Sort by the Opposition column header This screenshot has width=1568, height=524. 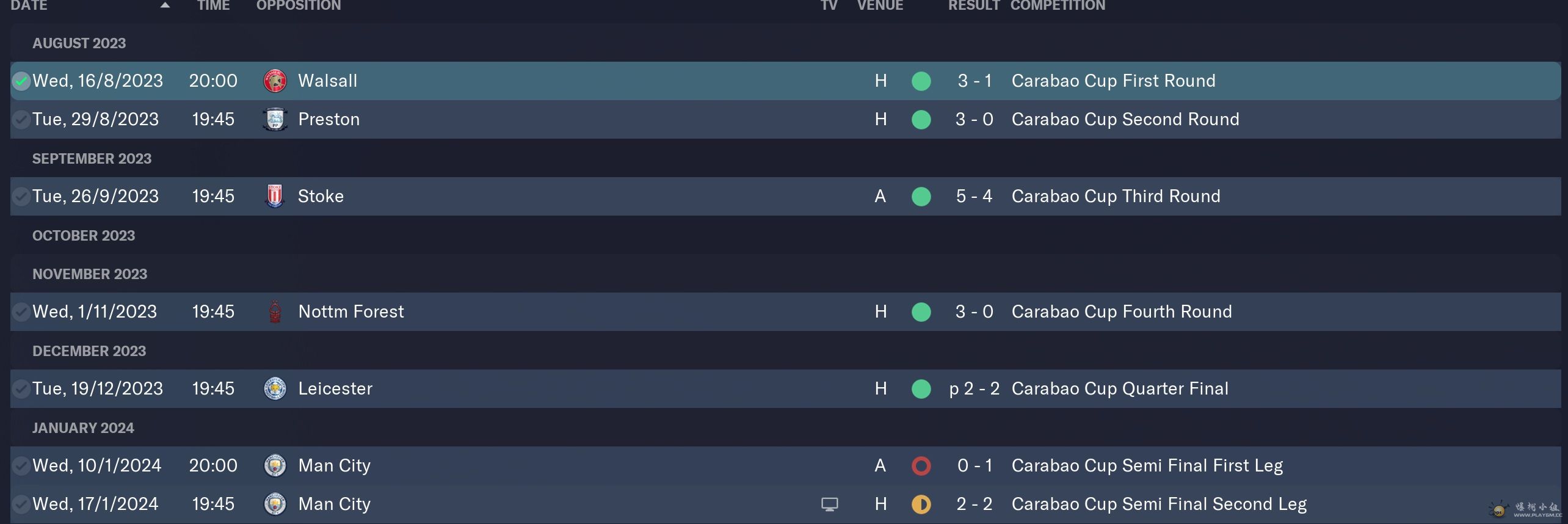(299, 5)
